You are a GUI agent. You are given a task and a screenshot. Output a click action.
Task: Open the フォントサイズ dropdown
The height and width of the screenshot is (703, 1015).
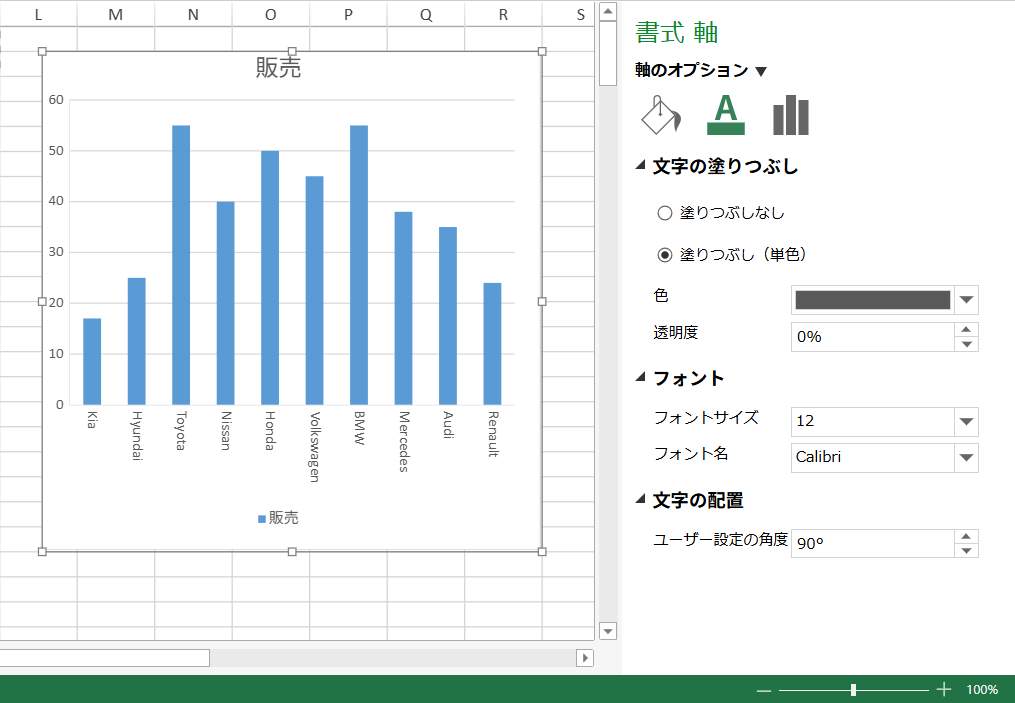pyautogui.click(x=966, y=422)
